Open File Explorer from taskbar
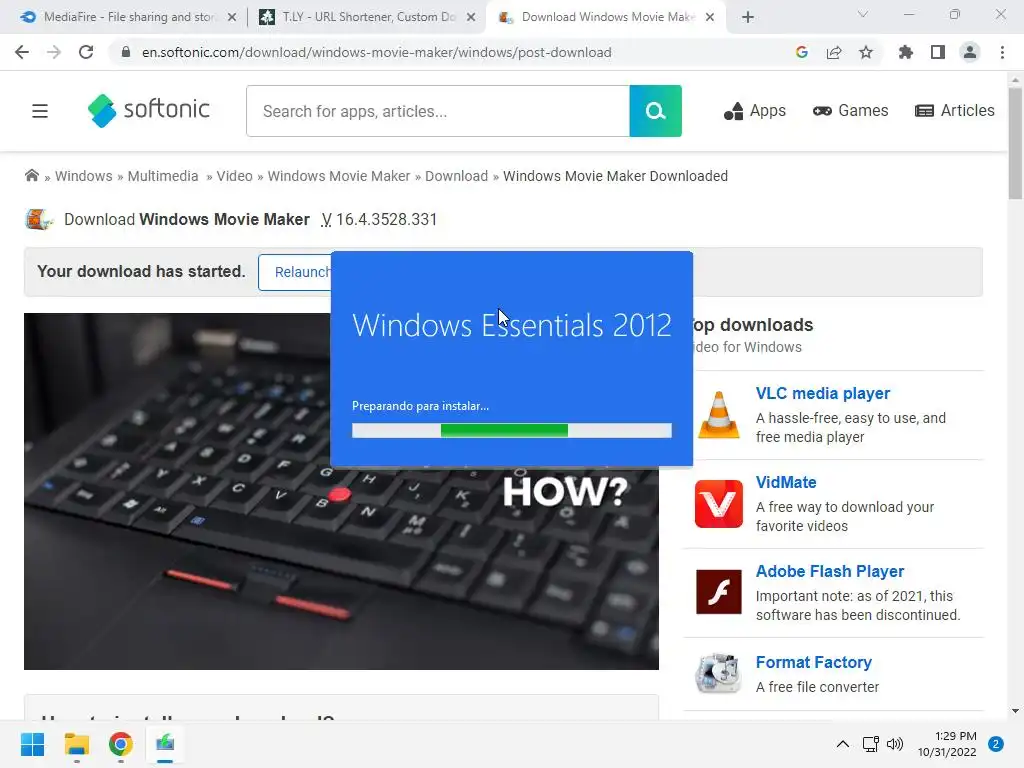Image resolution: width=1024 pixels, height=768 pixels. point(76,744)
